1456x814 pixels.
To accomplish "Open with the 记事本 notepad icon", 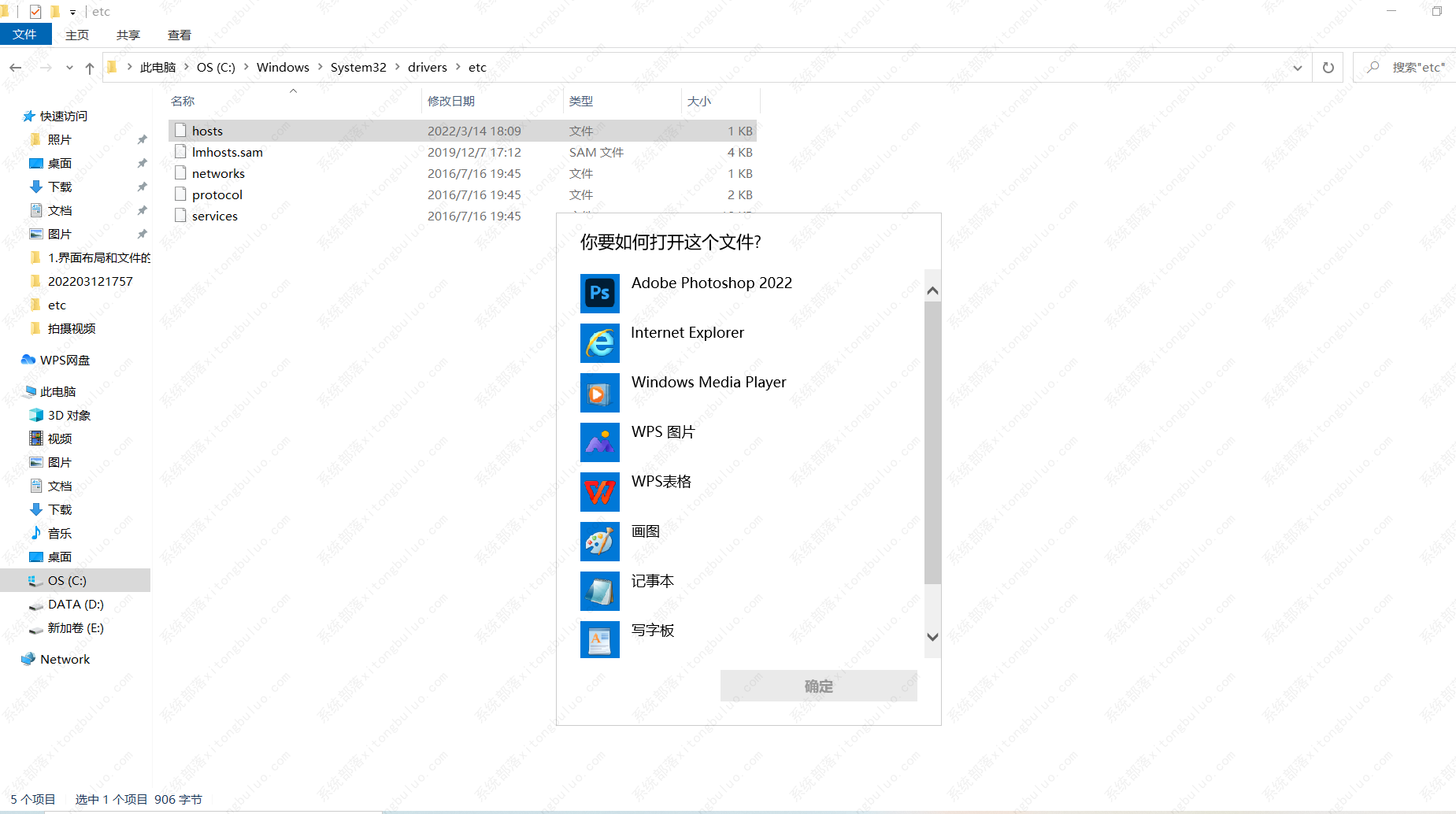I will click(599, 590).
